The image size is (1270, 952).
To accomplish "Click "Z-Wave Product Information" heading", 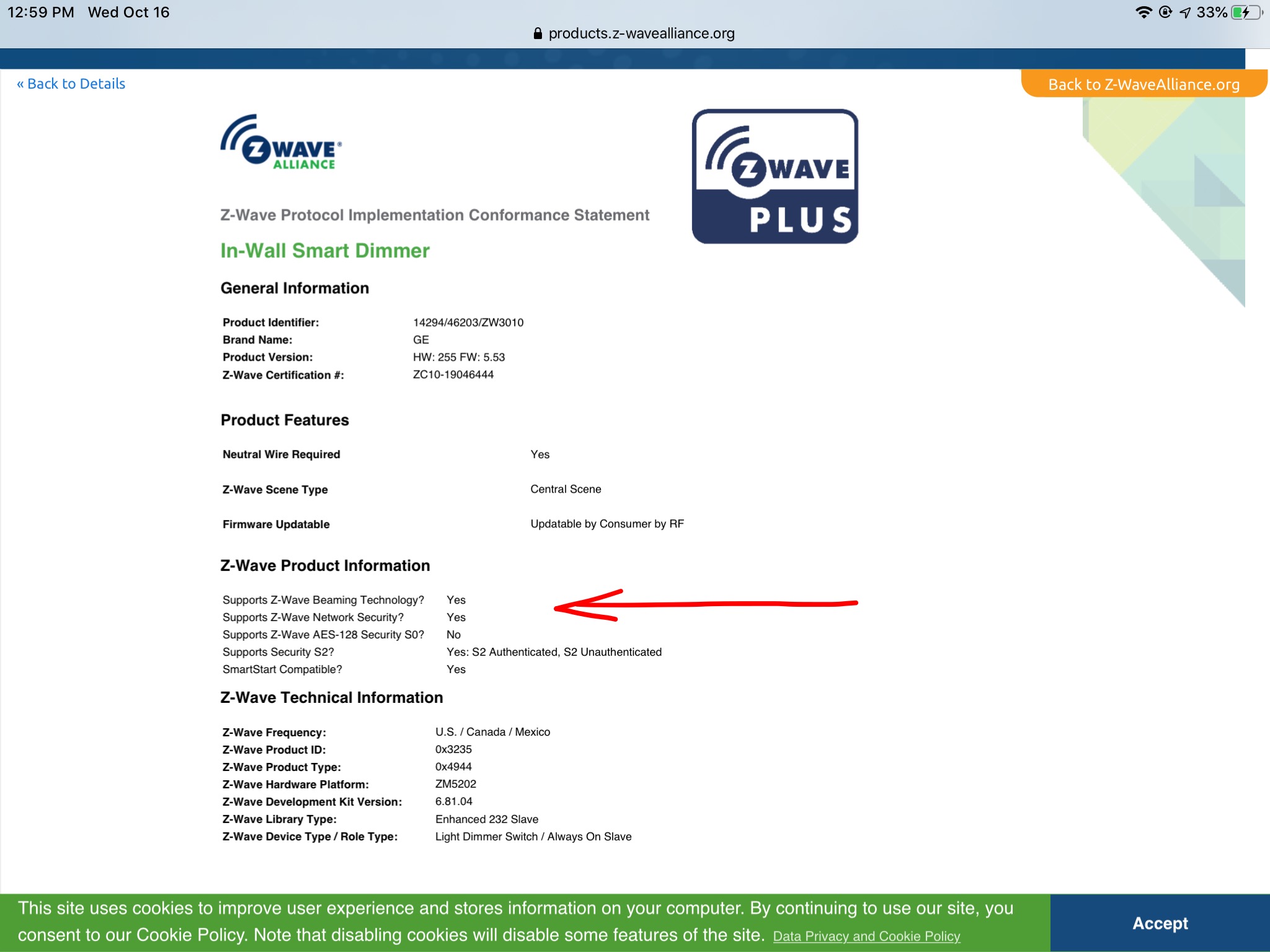I will click(x=325, y=565).
